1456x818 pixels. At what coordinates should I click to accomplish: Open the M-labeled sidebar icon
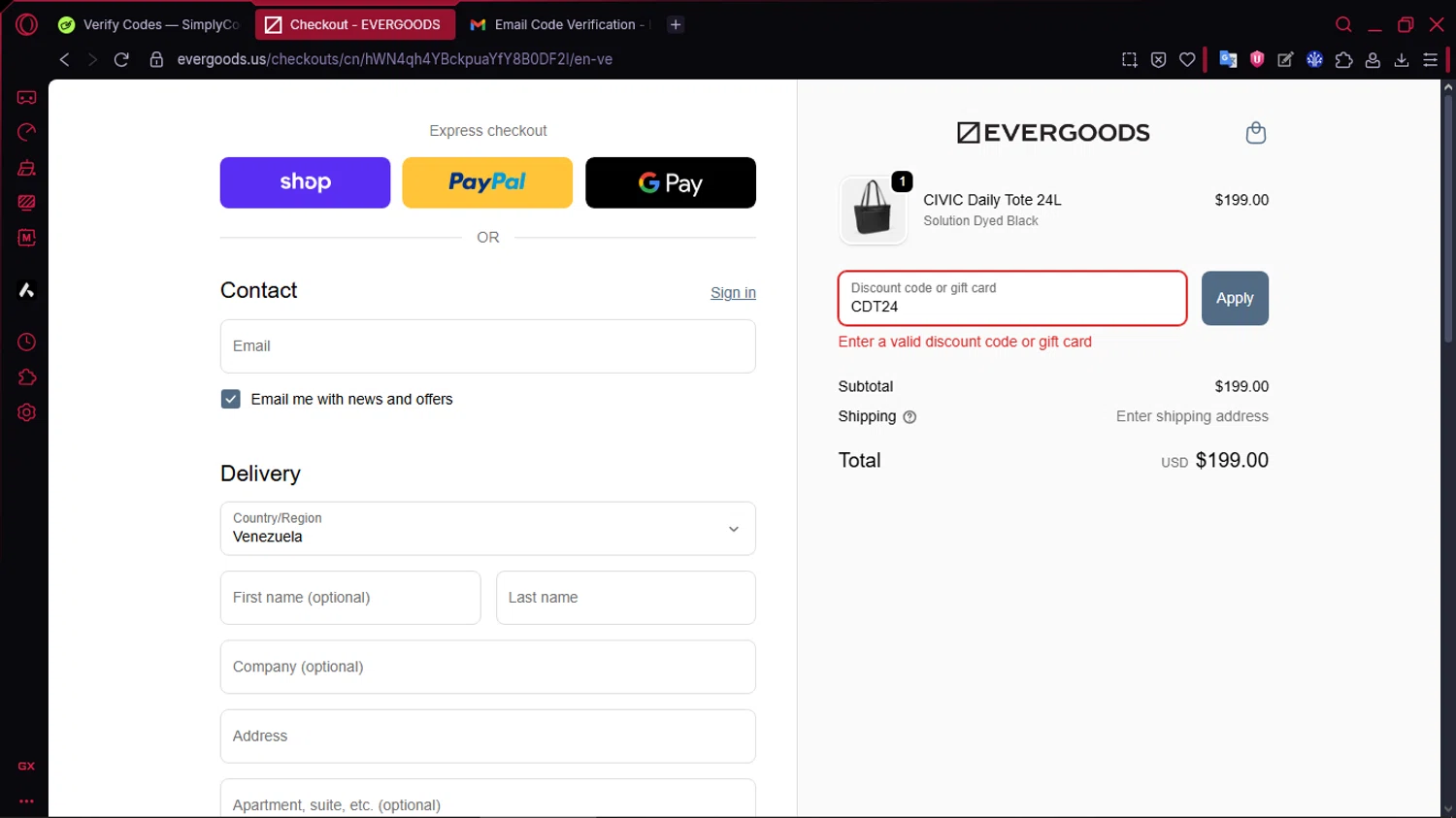[26, 238]
